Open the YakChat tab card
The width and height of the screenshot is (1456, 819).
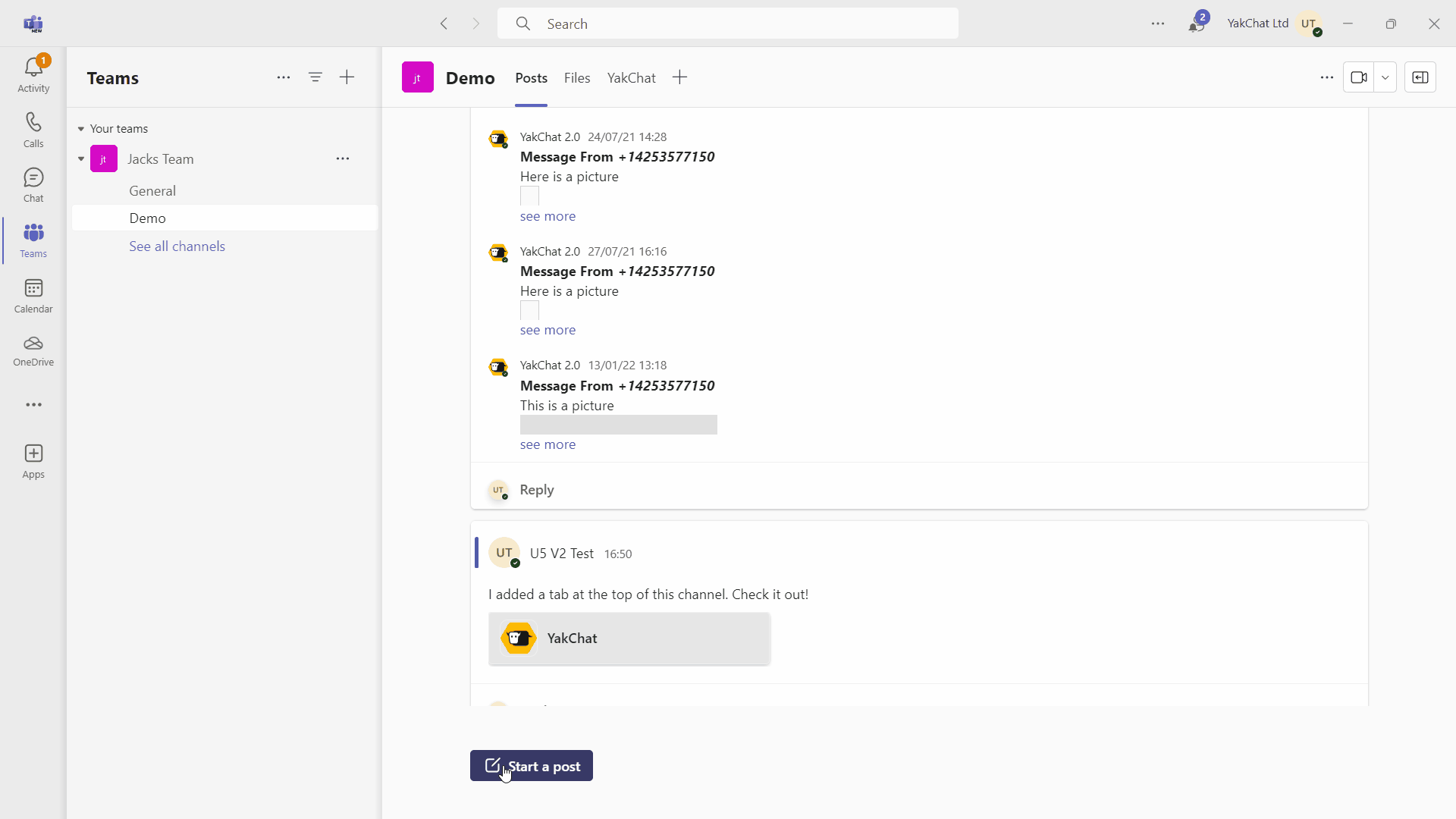[x=629, y=639]
